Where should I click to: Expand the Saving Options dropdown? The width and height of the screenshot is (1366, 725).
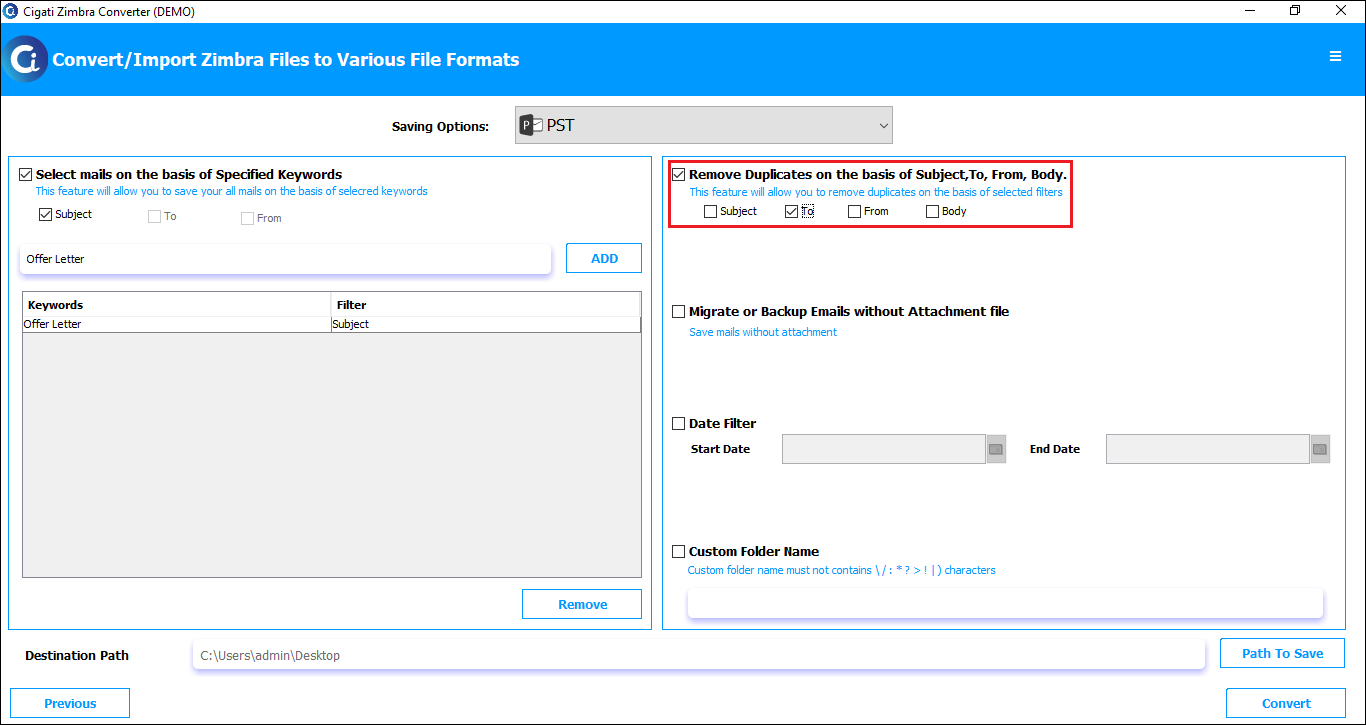pyautogui.click(x=704, y=125)
